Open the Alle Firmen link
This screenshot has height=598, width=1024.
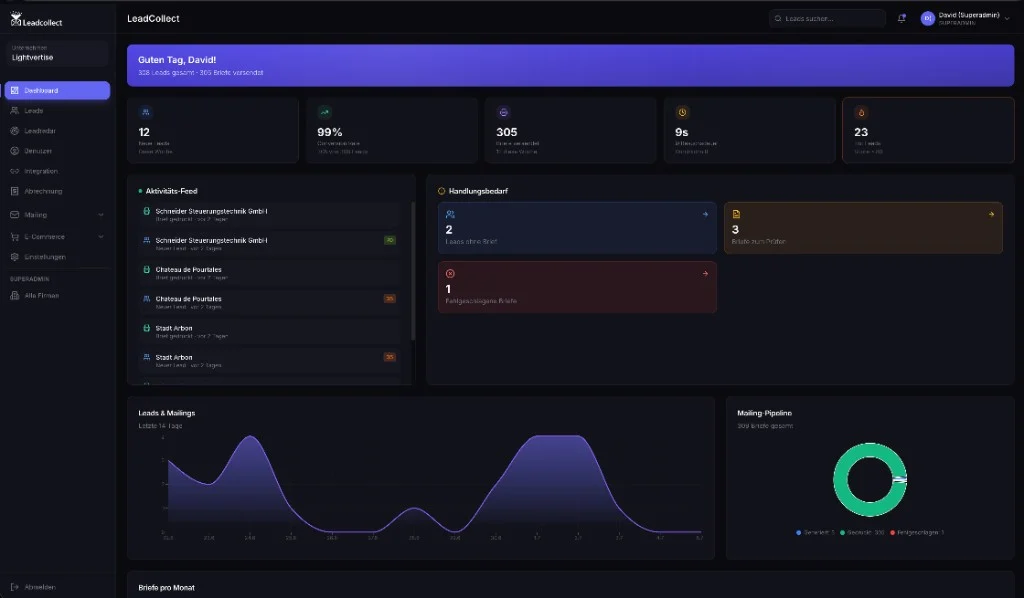tap(57, 295)
